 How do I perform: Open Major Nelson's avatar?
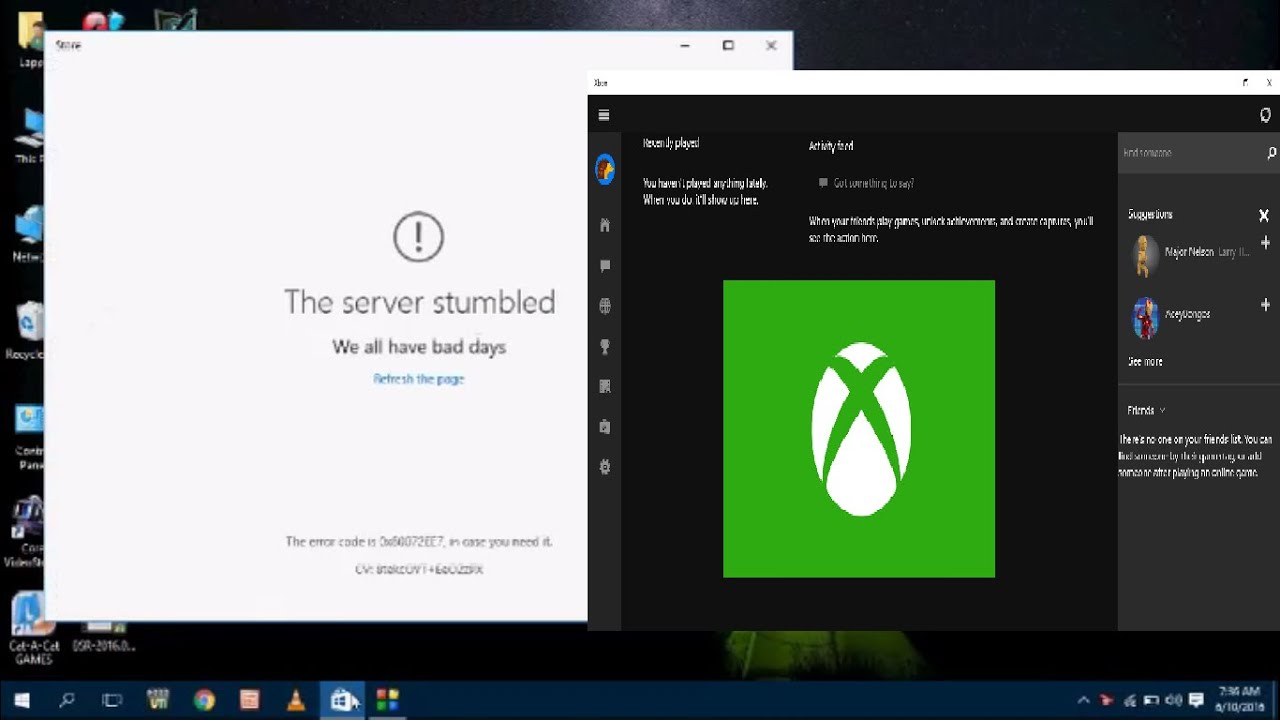[x=1145, y=256]
